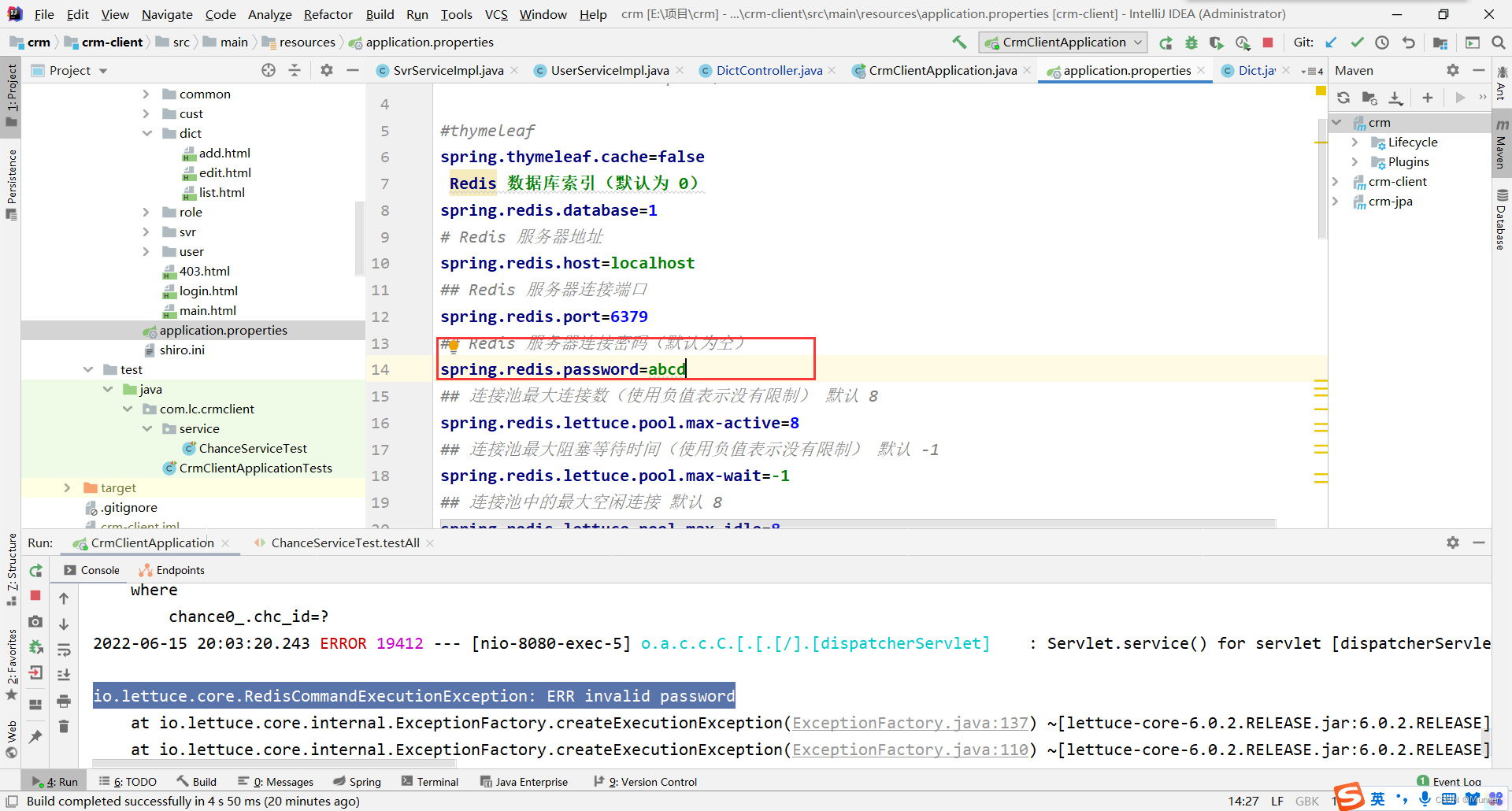Pin the Run tab
This screenshot has height=811, width=1512.
35,737
